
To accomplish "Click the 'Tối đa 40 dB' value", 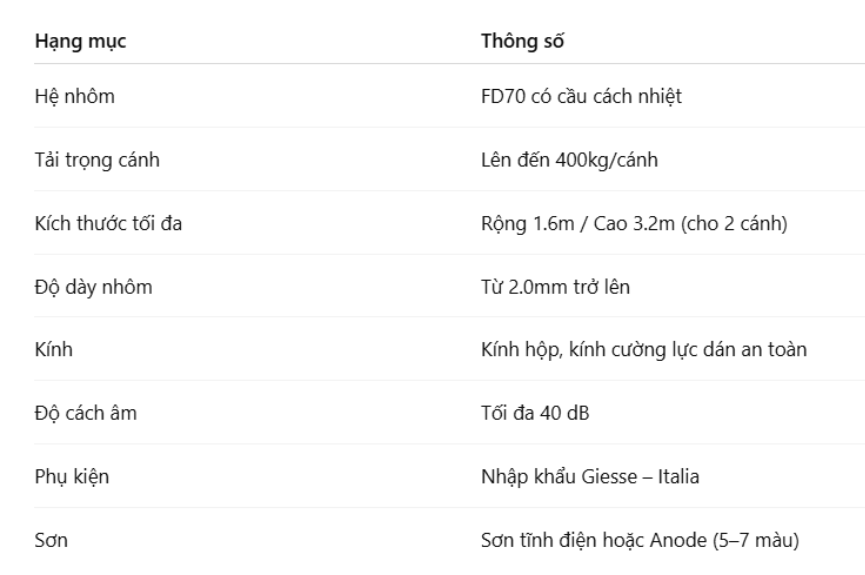I will click(x=535, y=413).
